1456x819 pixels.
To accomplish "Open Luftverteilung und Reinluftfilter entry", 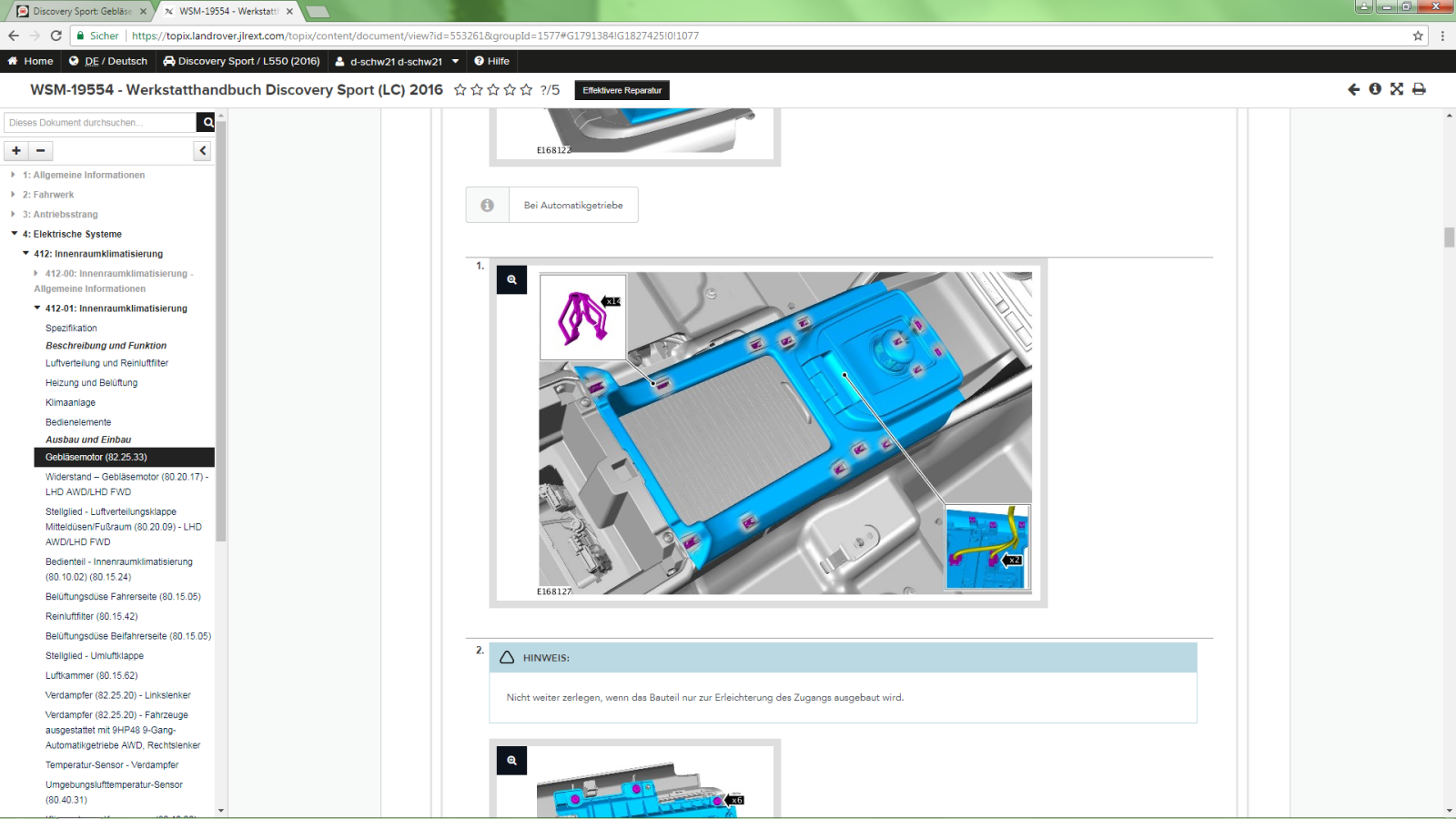I will coord(107,363).
